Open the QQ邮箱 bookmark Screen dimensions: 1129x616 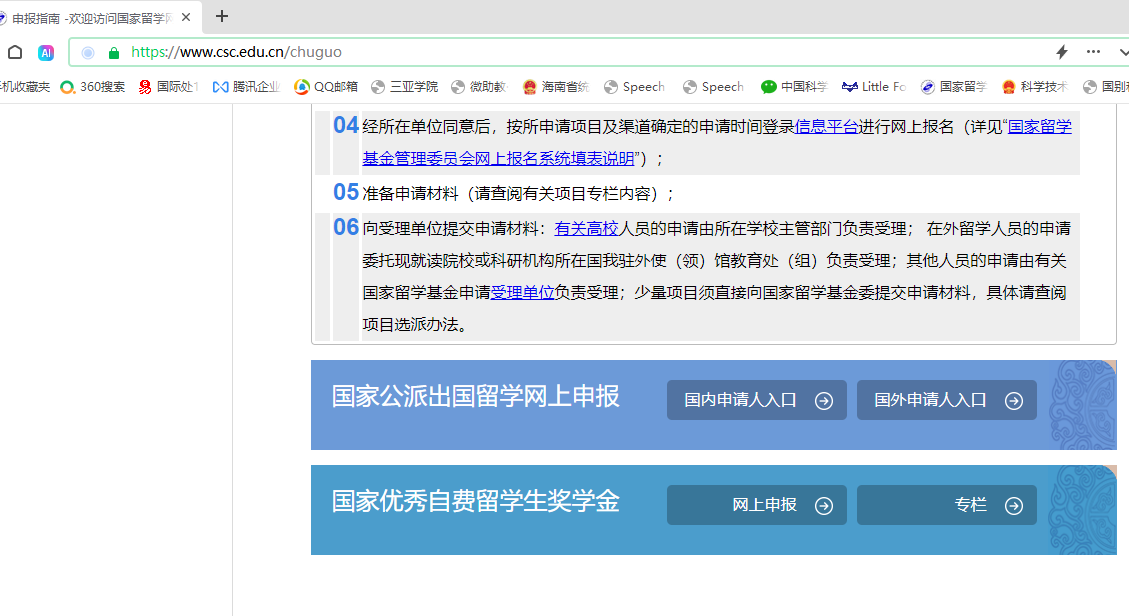(326, 87)
